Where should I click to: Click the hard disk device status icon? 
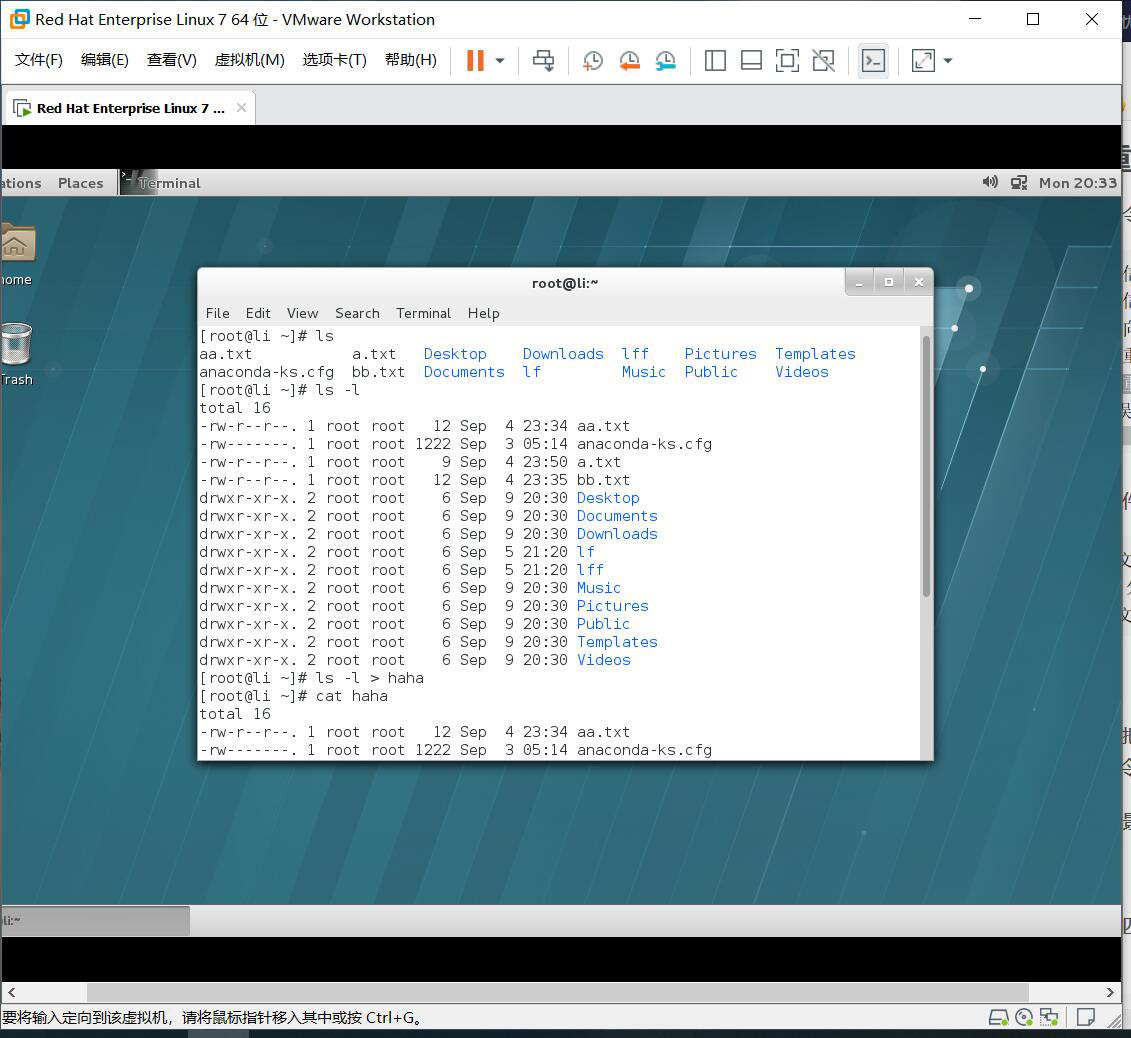(x=998, y=1018)
